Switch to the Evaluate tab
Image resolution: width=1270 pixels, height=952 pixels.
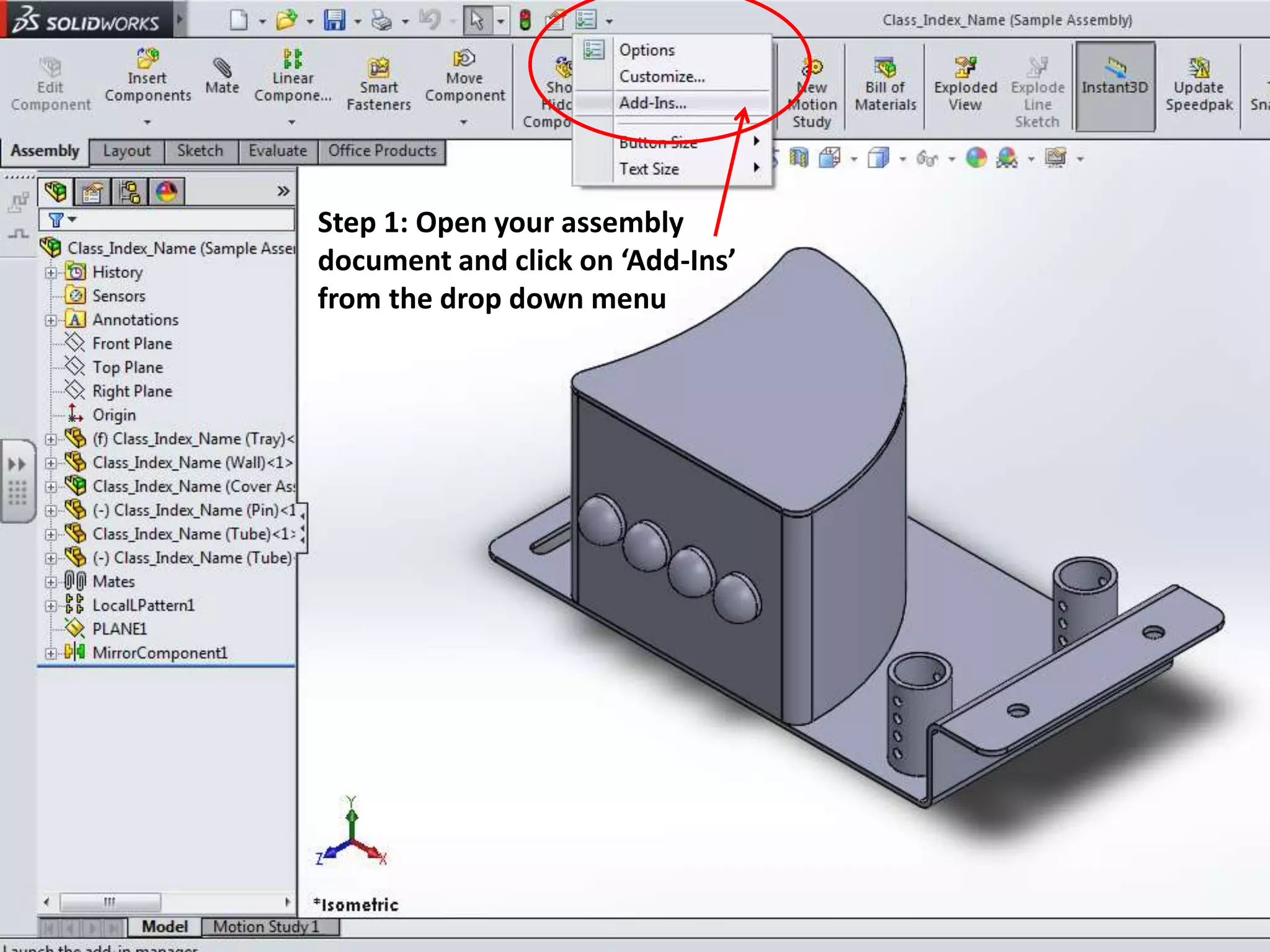tap(277, 151)
